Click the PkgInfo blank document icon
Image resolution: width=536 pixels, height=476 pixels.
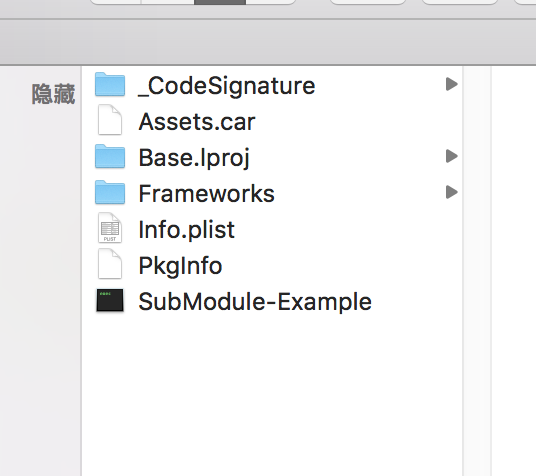(110, 264)
